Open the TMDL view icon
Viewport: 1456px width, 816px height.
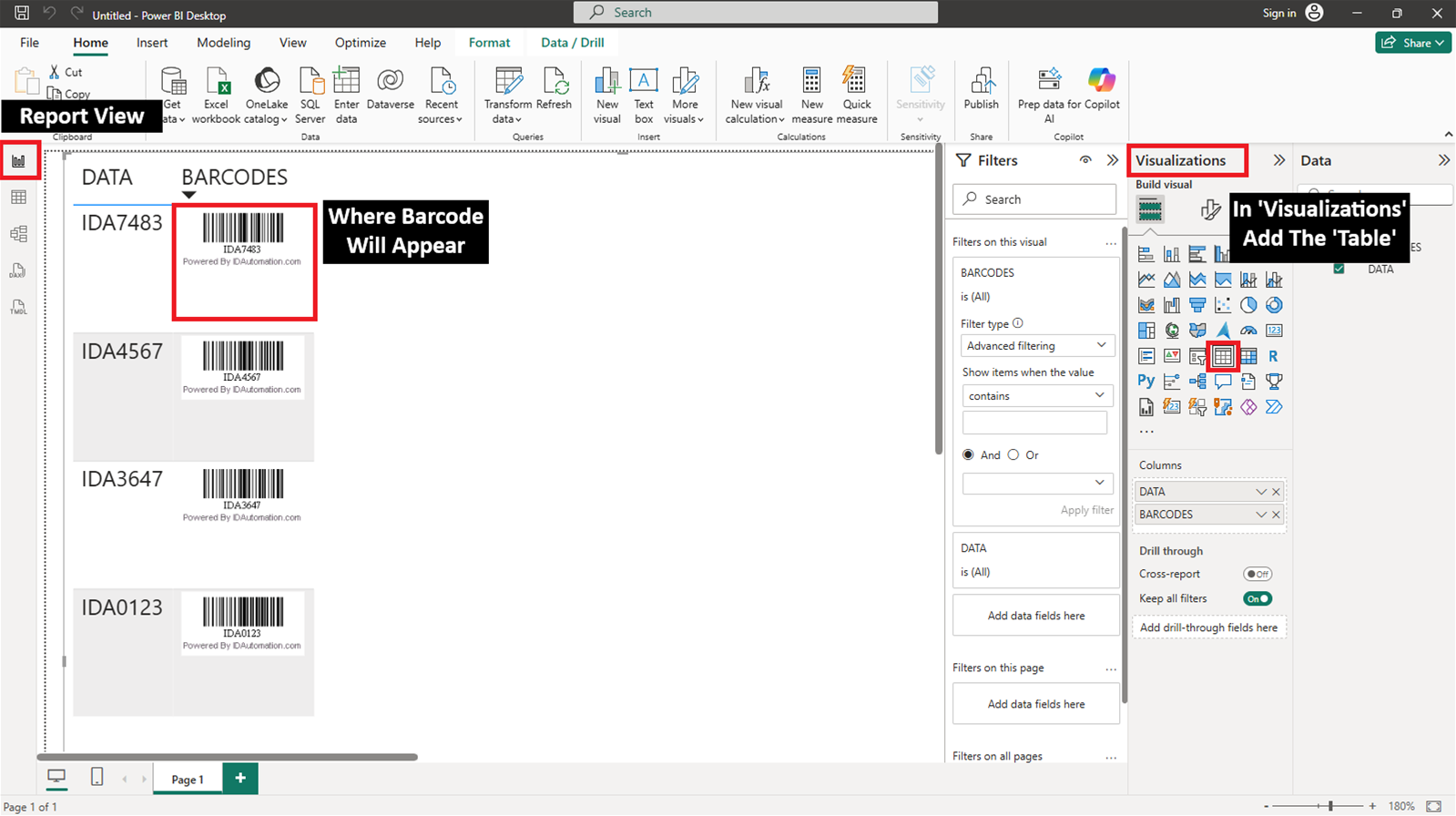[x=18, y=307]
